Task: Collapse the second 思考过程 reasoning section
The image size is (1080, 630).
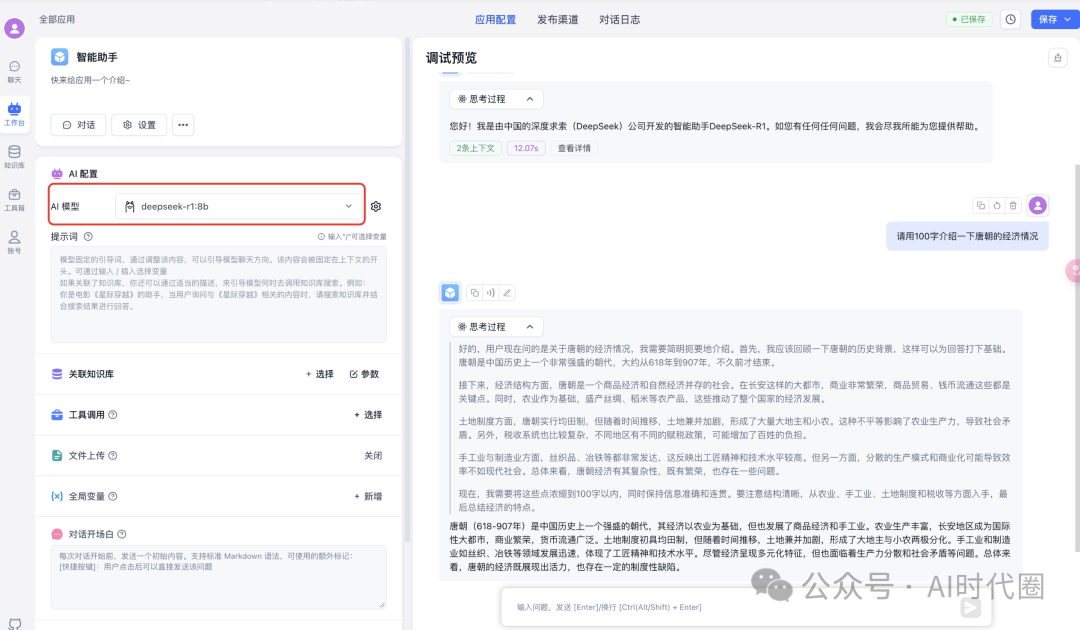Action: click(x=496, y=326)
